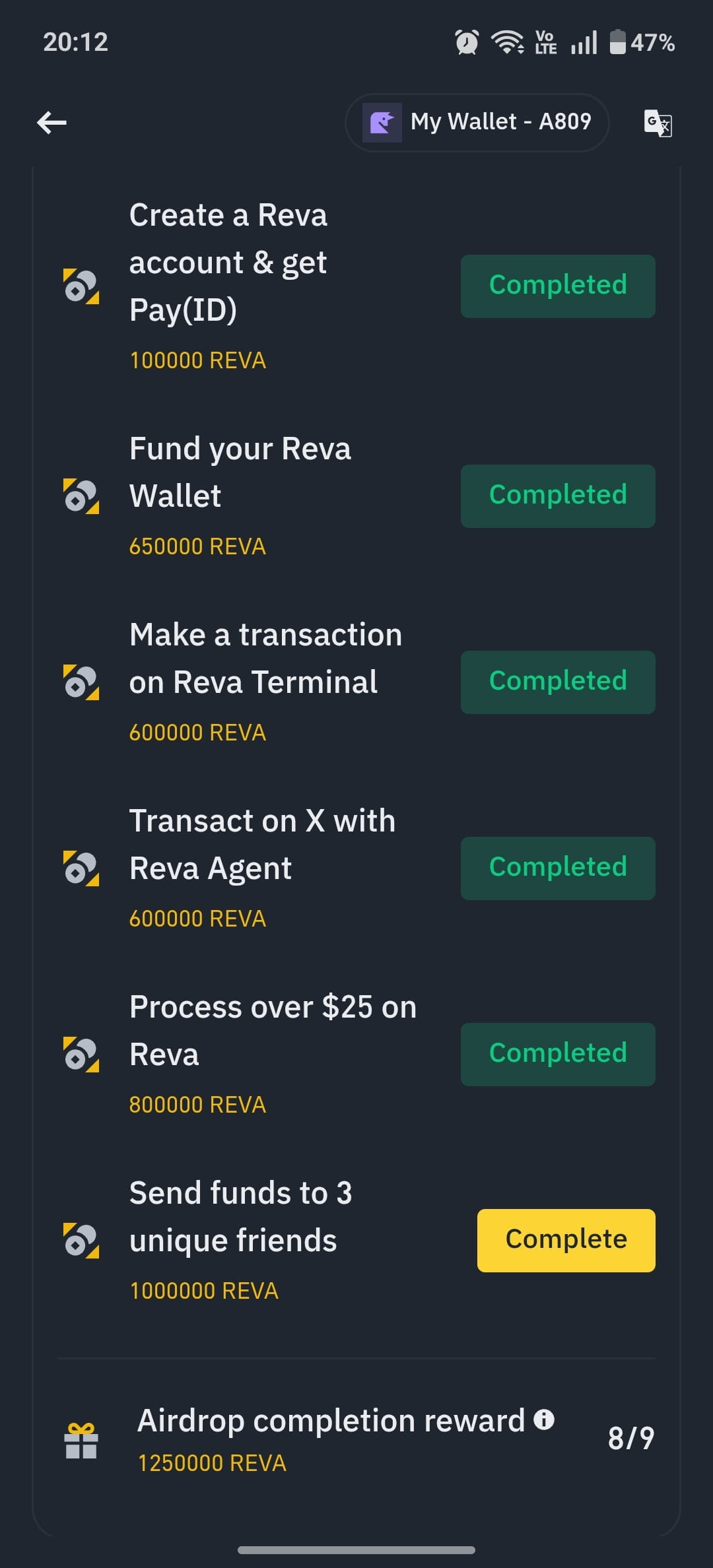Tap the 8/9 progress counter
Screen dimensions: 713x1568
pos(631,1439)
